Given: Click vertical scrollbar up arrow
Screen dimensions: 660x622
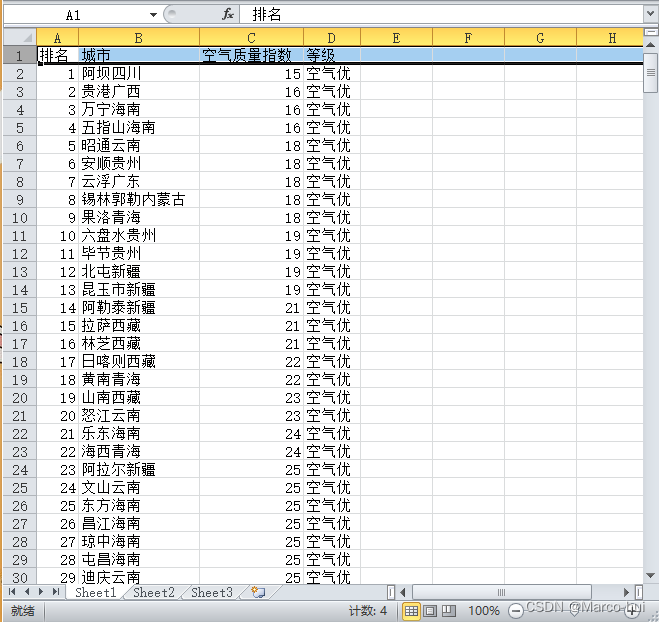Looking at the screenshot, I should click(x=651, y=45).
